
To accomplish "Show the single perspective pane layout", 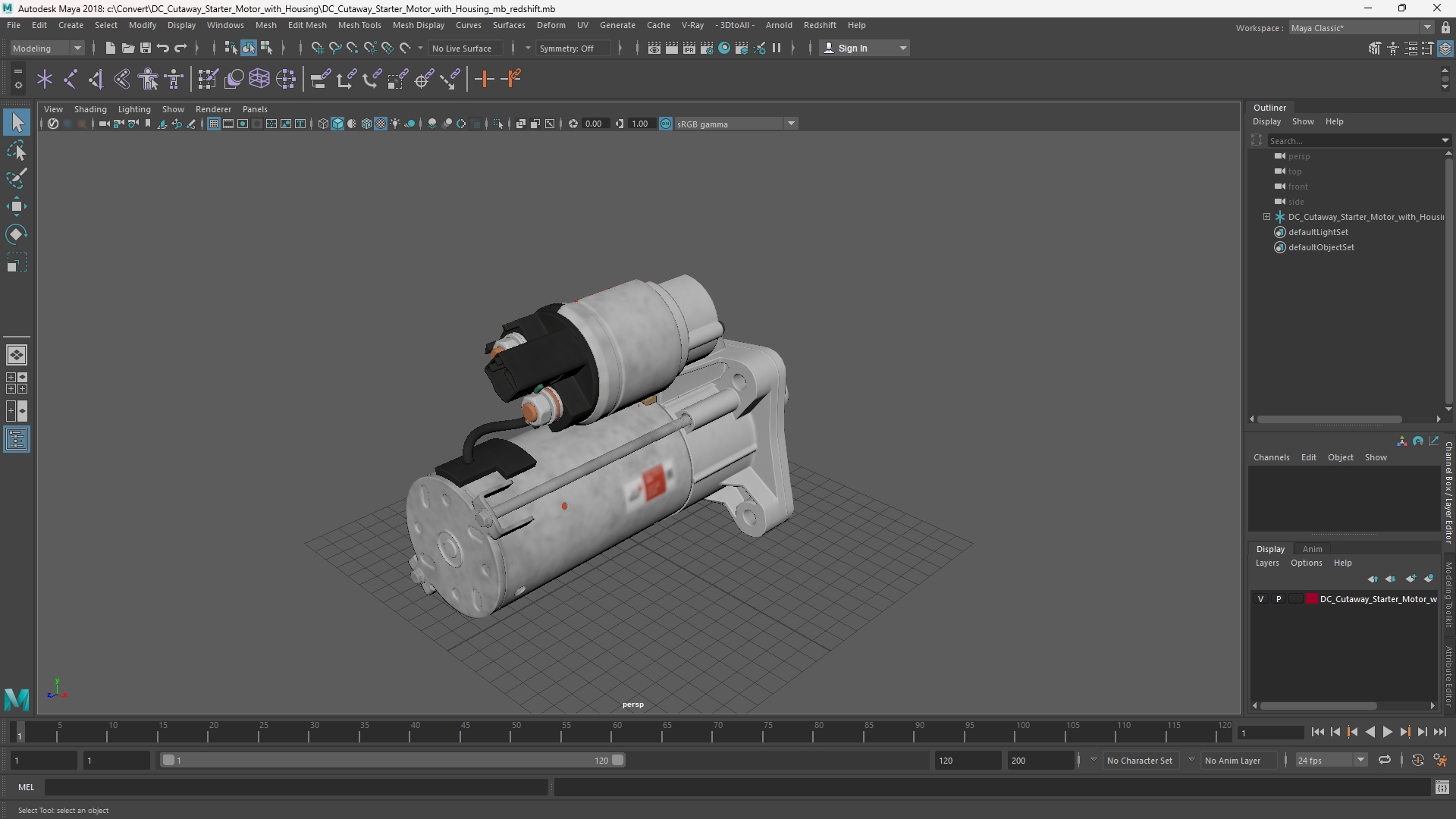I will 17,355.
